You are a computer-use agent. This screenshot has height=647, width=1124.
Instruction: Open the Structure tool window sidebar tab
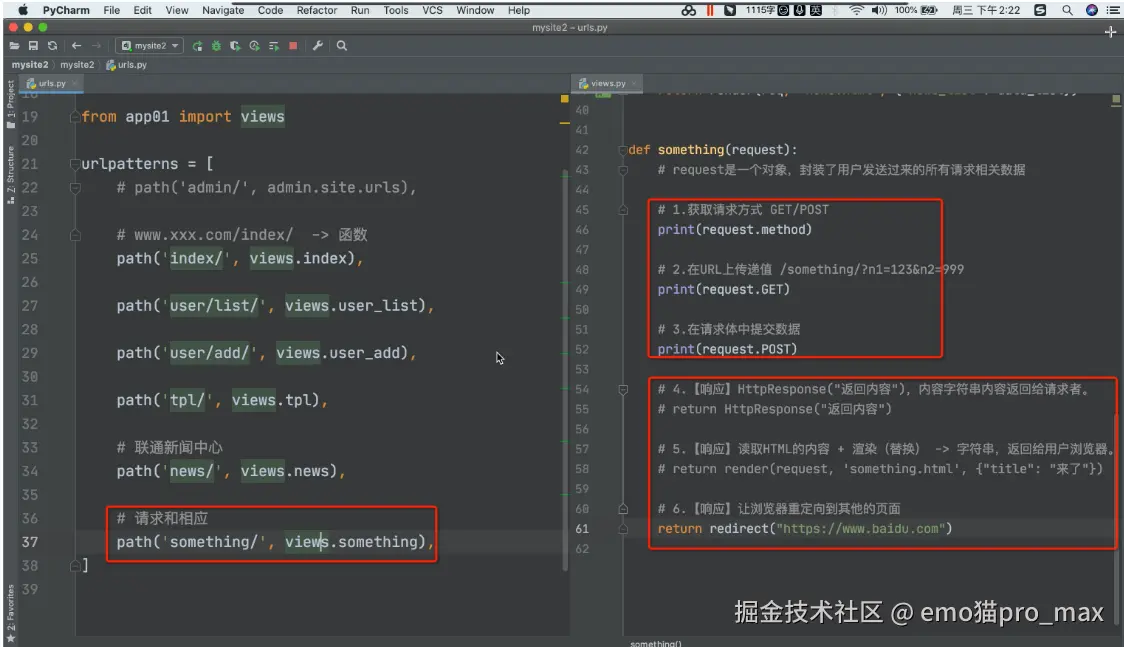(x=10, y=175)
